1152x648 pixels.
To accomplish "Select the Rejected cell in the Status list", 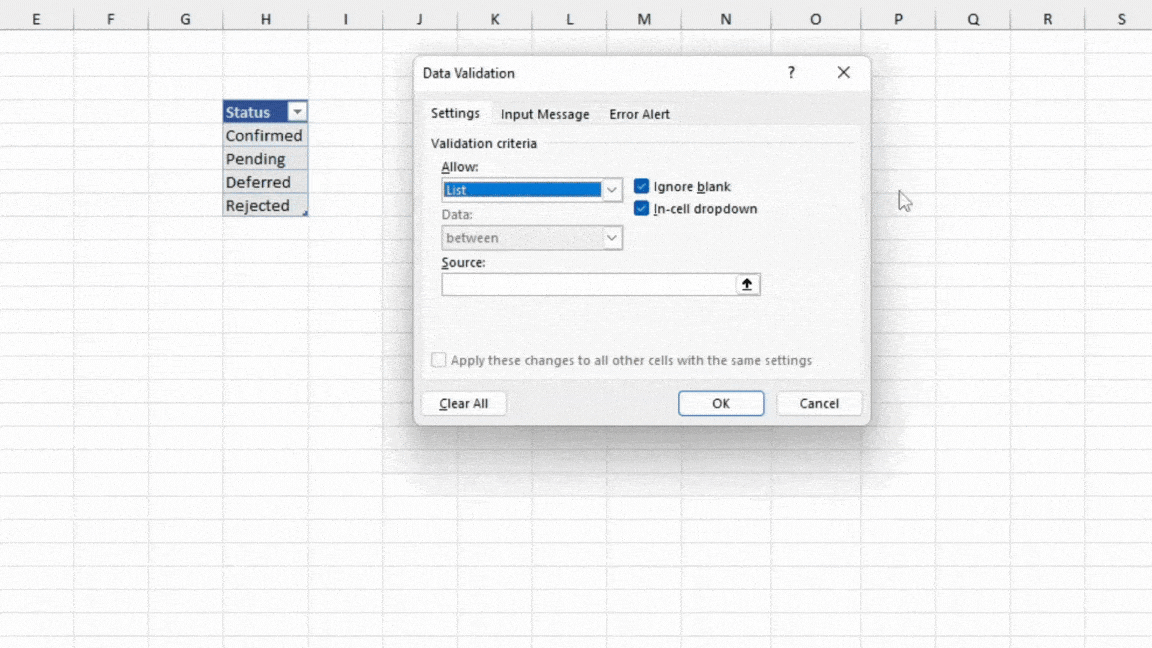I will [x=258, y=205].
